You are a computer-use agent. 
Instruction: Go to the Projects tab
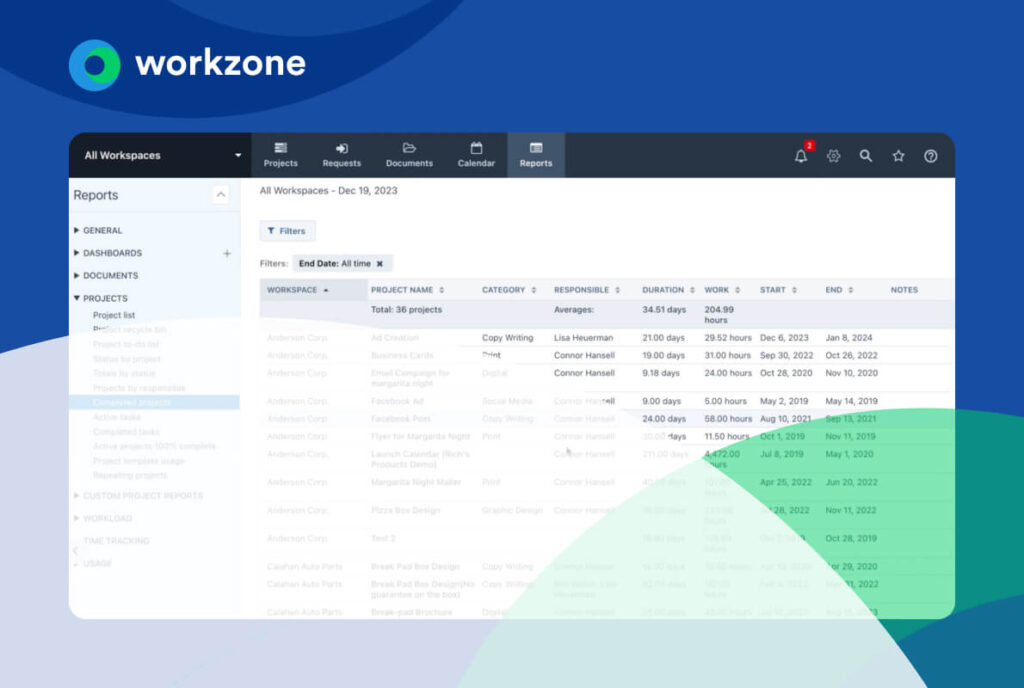pyautogui.click(x=281, y=155)
